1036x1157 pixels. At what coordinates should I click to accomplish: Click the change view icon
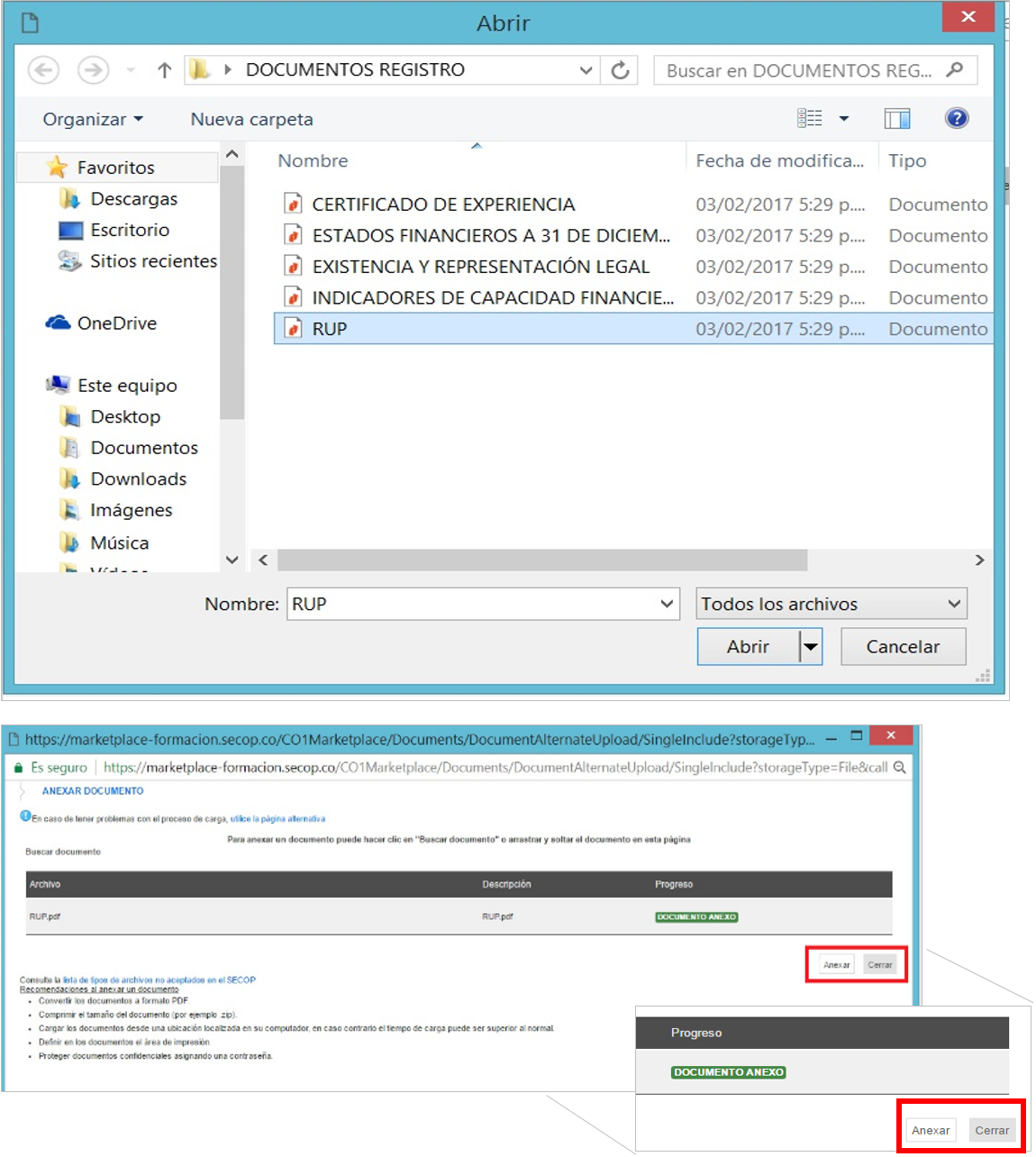810,118
